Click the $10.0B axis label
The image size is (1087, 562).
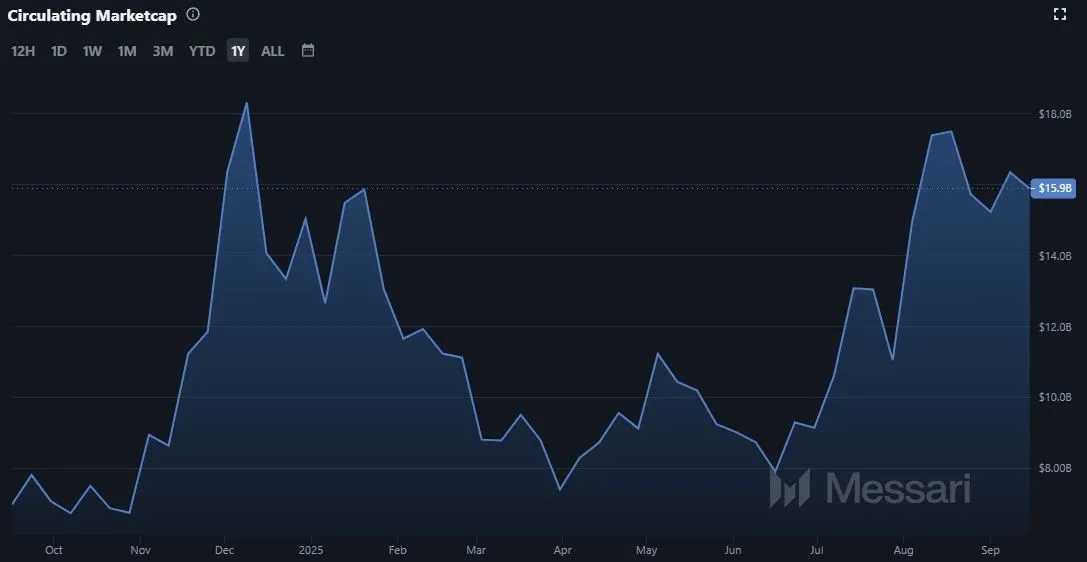(1055, 398)
